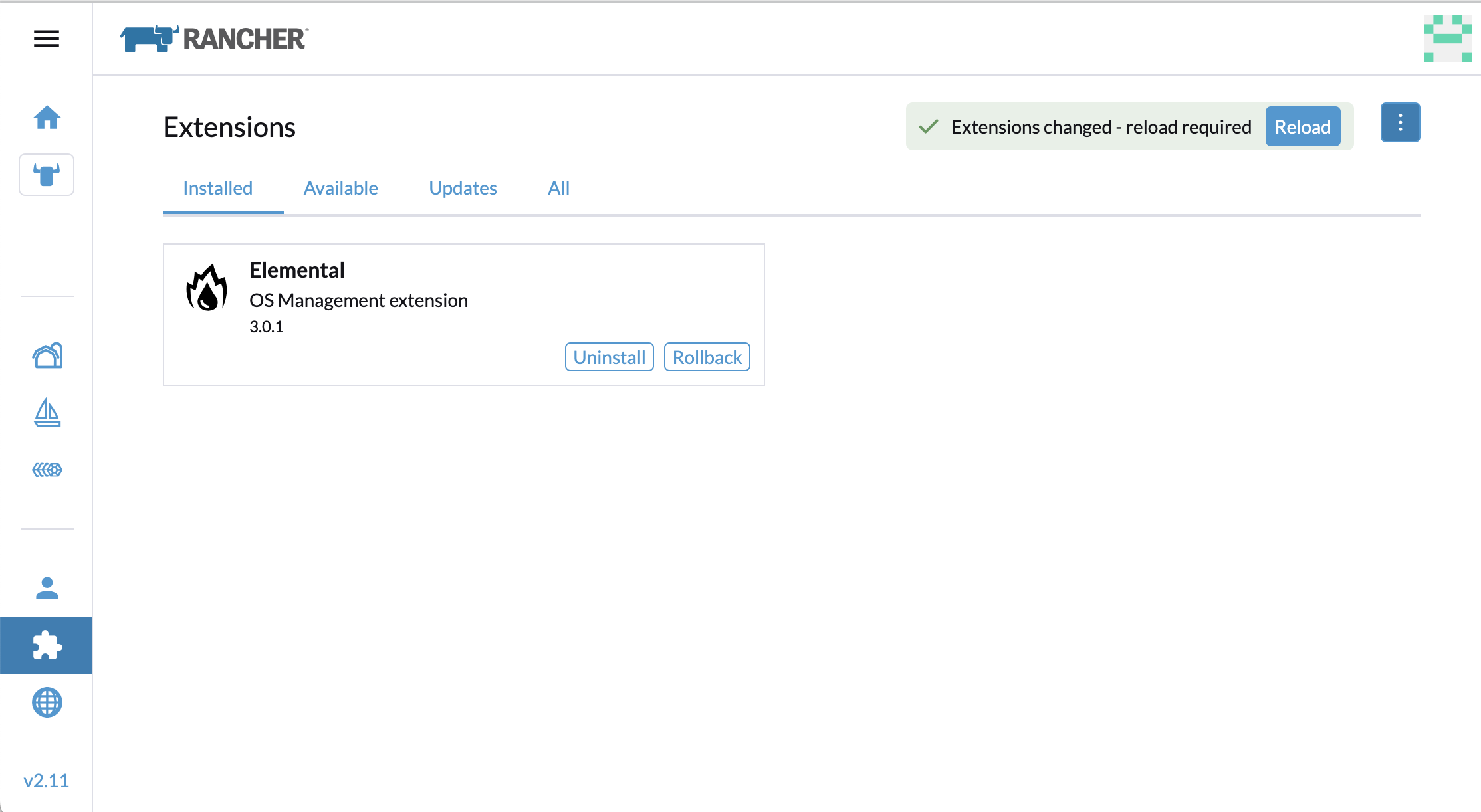Go to the Home sidebar icon
Screen dimensions: 1481x812
47,118
